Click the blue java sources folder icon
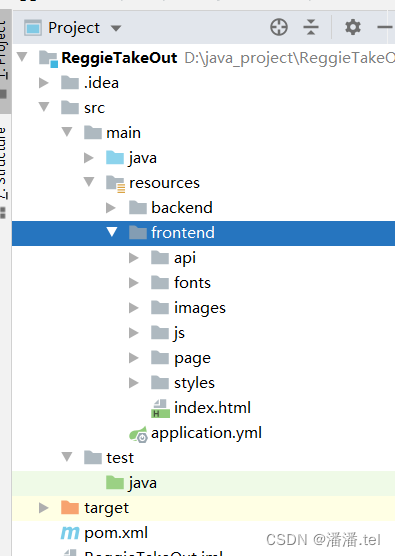The image size is (395, 556). [x=115, y=158]
